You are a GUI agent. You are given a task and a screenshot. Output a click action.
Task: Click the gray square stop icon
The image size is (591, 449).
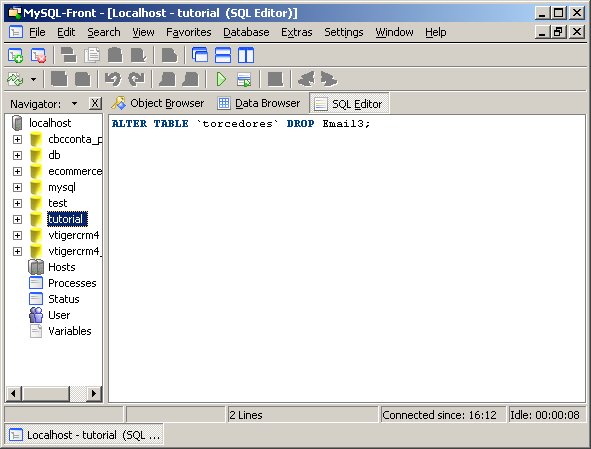click(275, 80)
